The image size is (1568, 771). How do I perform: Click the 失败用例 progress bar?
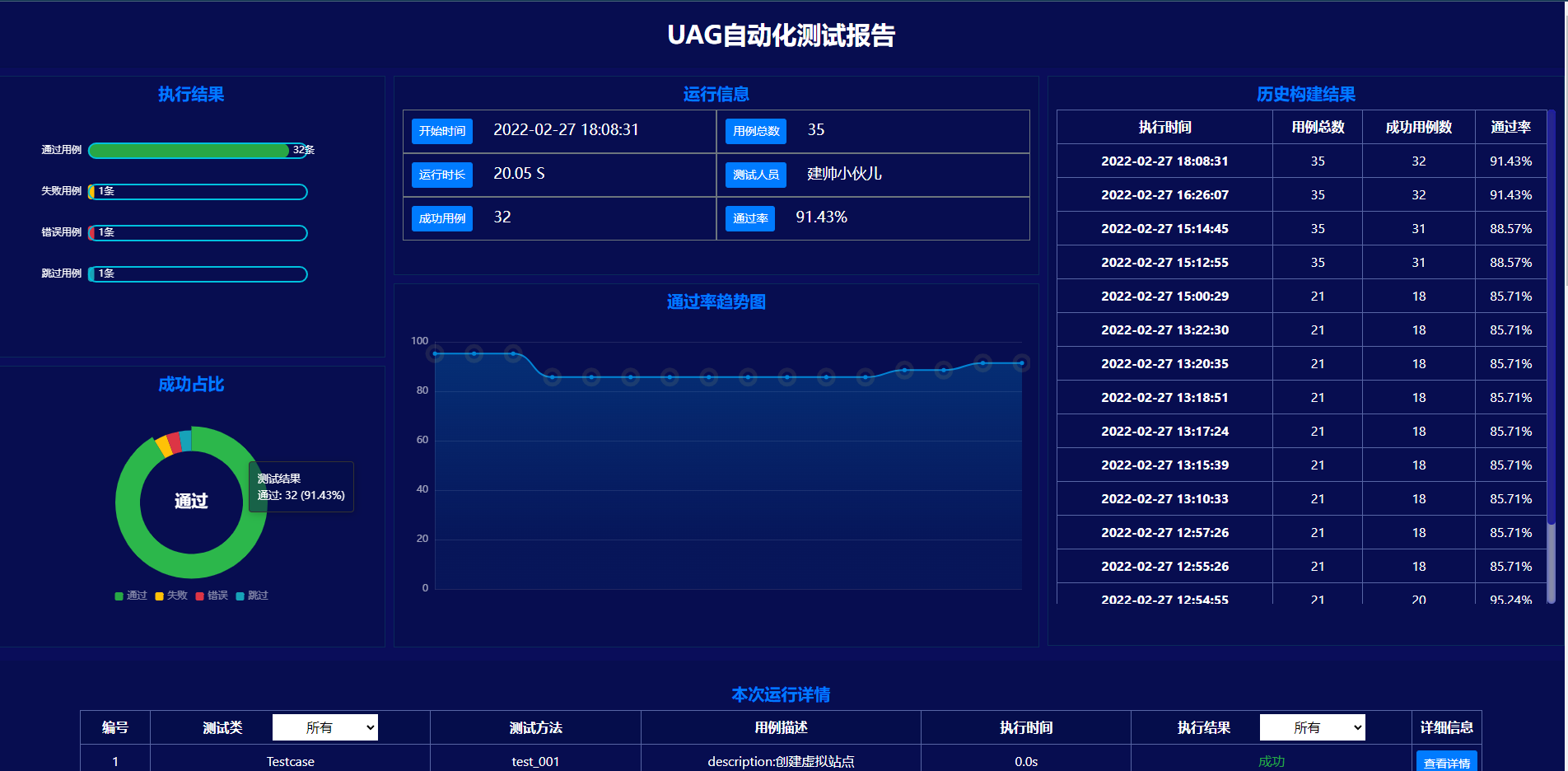(198, 192)
